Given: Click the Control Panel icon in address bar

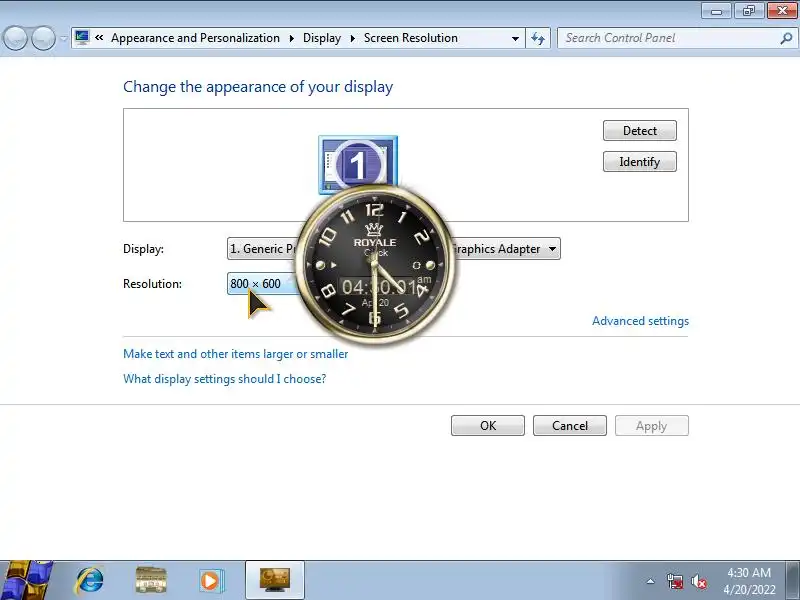Looking at the screenshot, I should pos(82,38).
